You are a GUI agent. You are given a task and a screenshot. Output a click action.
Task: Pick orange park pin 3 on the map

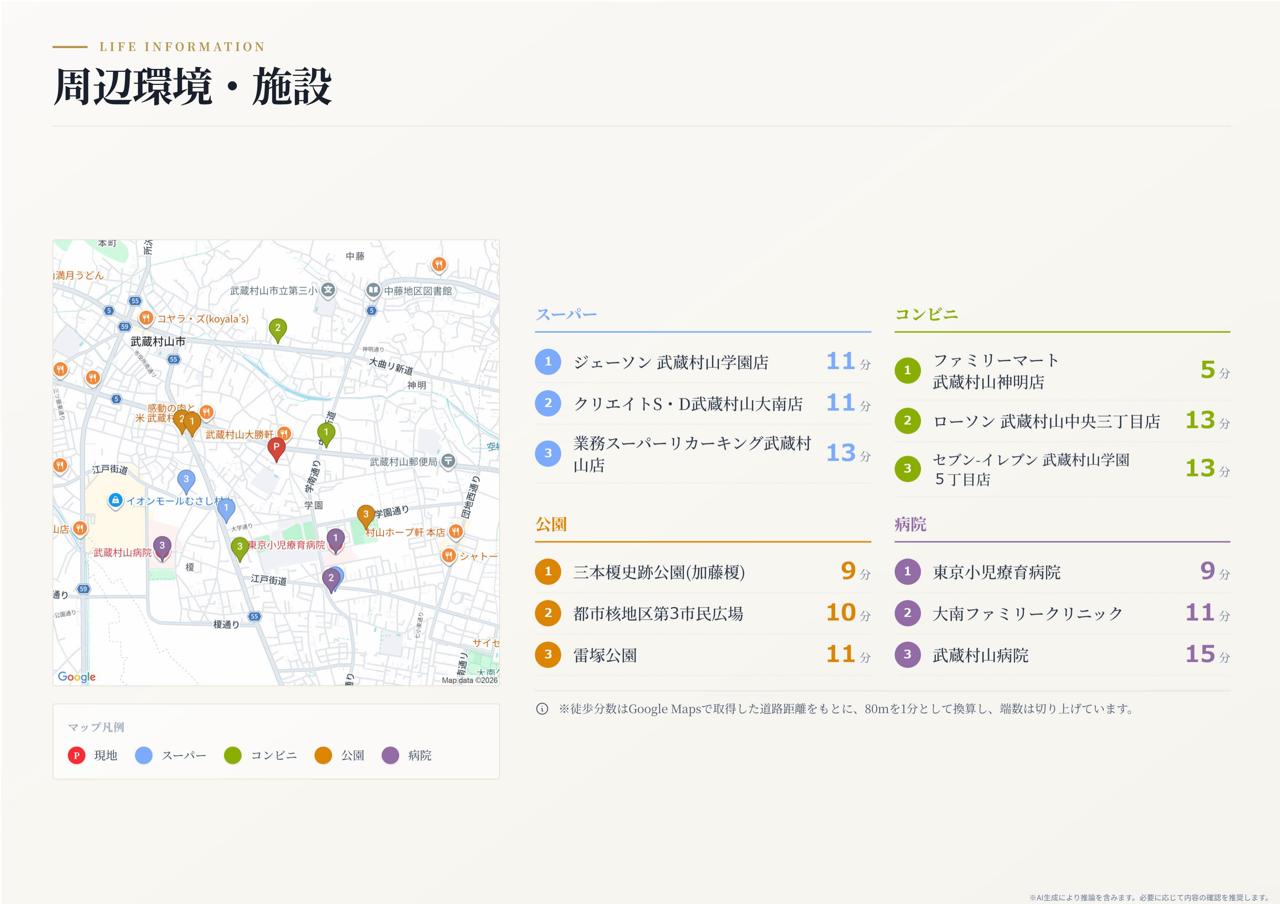tap(366, 516)
